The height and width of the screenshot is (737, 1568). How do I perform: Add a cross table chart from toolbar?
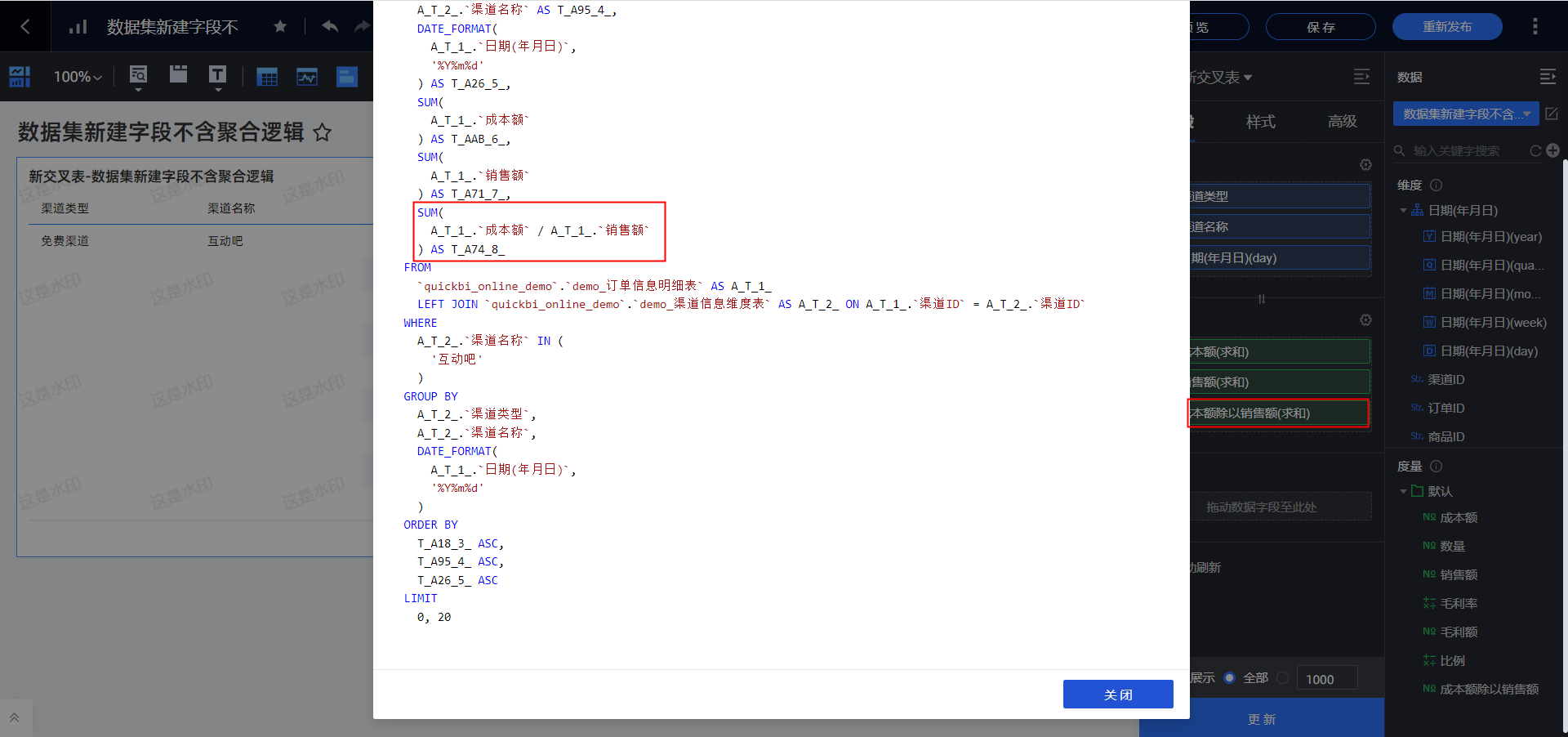(267, 77)
